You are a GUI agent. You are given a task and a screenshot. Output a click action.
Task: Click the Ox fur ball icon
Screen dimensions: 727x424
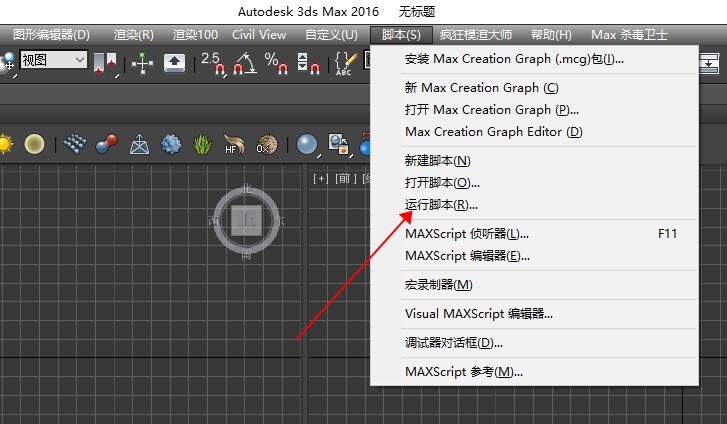tap(267, 144)
